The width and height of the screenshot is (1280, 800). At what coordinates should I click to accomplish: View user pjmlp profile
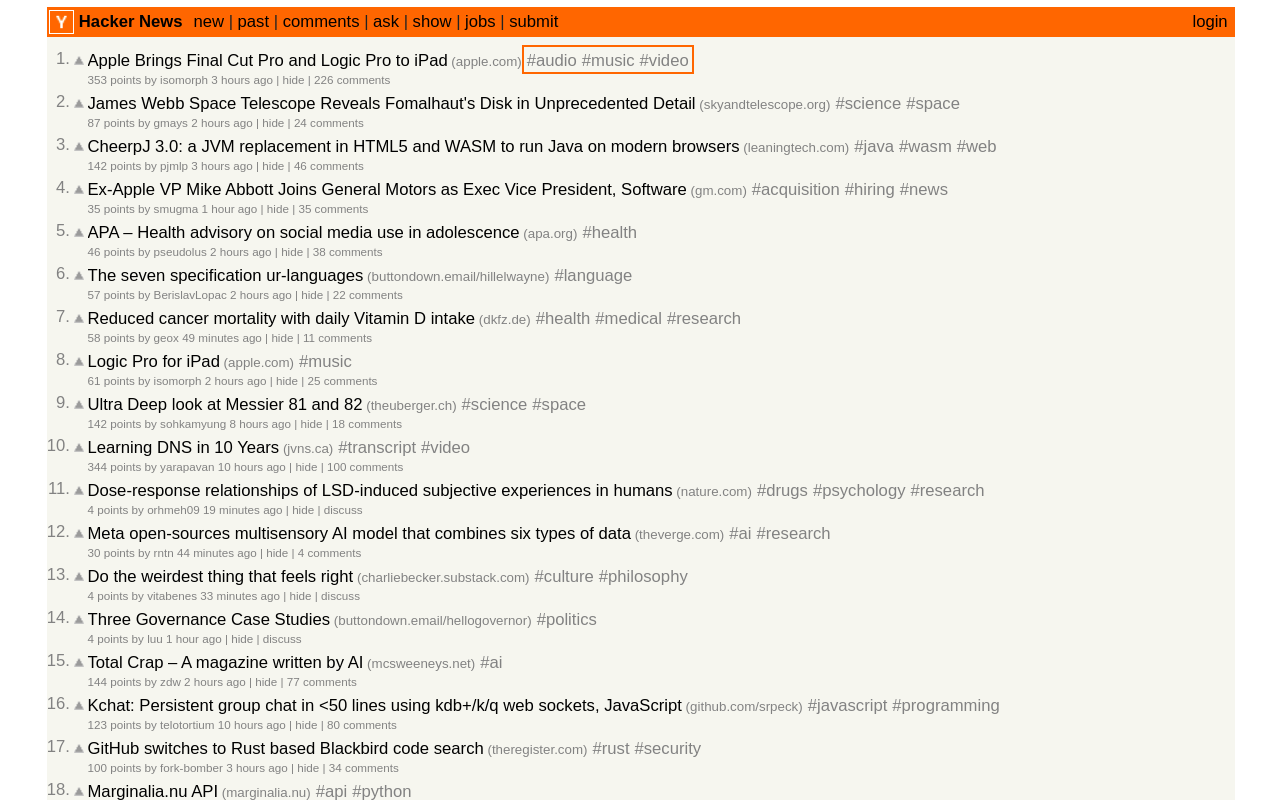(174, 166)
